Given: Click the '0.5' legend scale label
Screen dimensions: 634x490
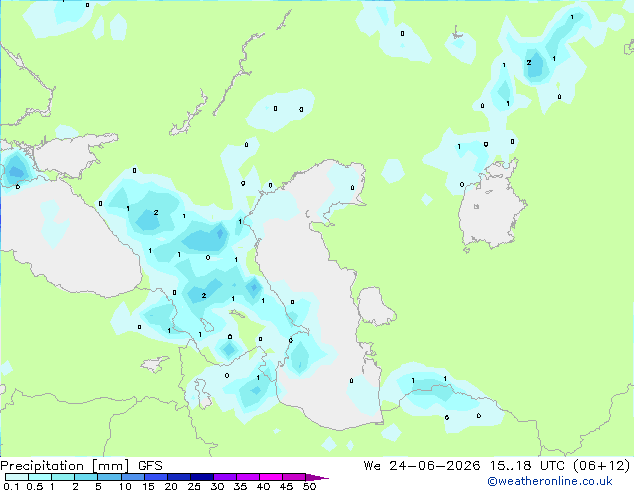Looking at the screenshot, I should [35, 486].
